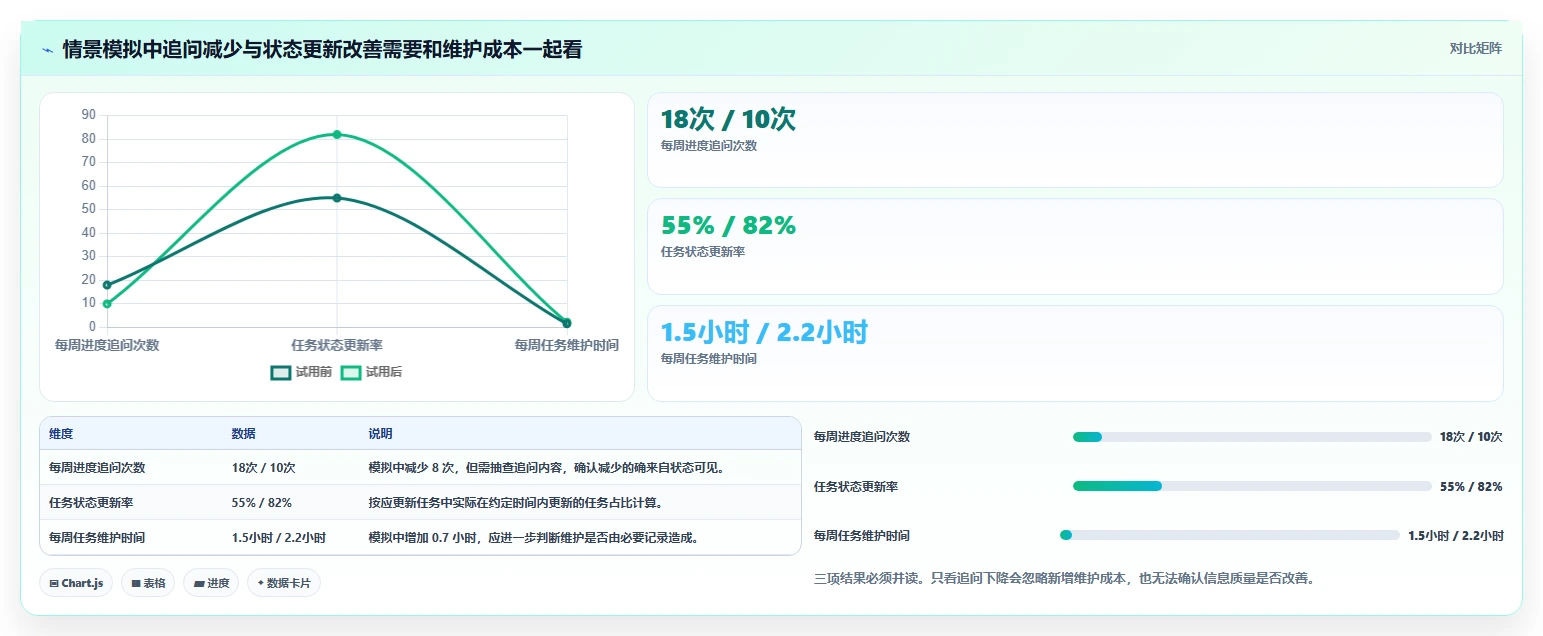Click the description starting 模拟中减少 8 次
The height and width of the screenshot is (636, 1543).
pos(546,467)
